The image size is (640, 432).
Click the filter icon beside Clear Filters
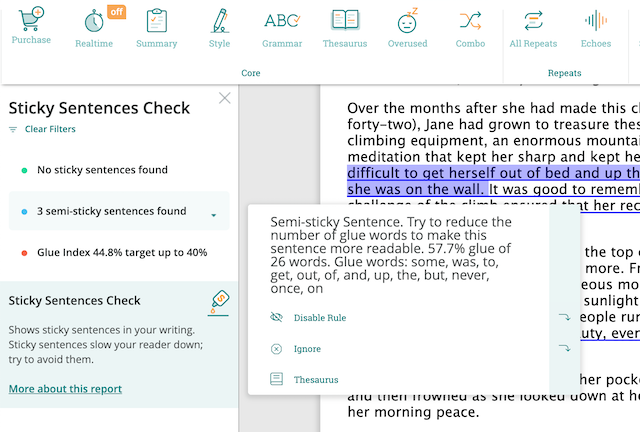tap(13, 129)
